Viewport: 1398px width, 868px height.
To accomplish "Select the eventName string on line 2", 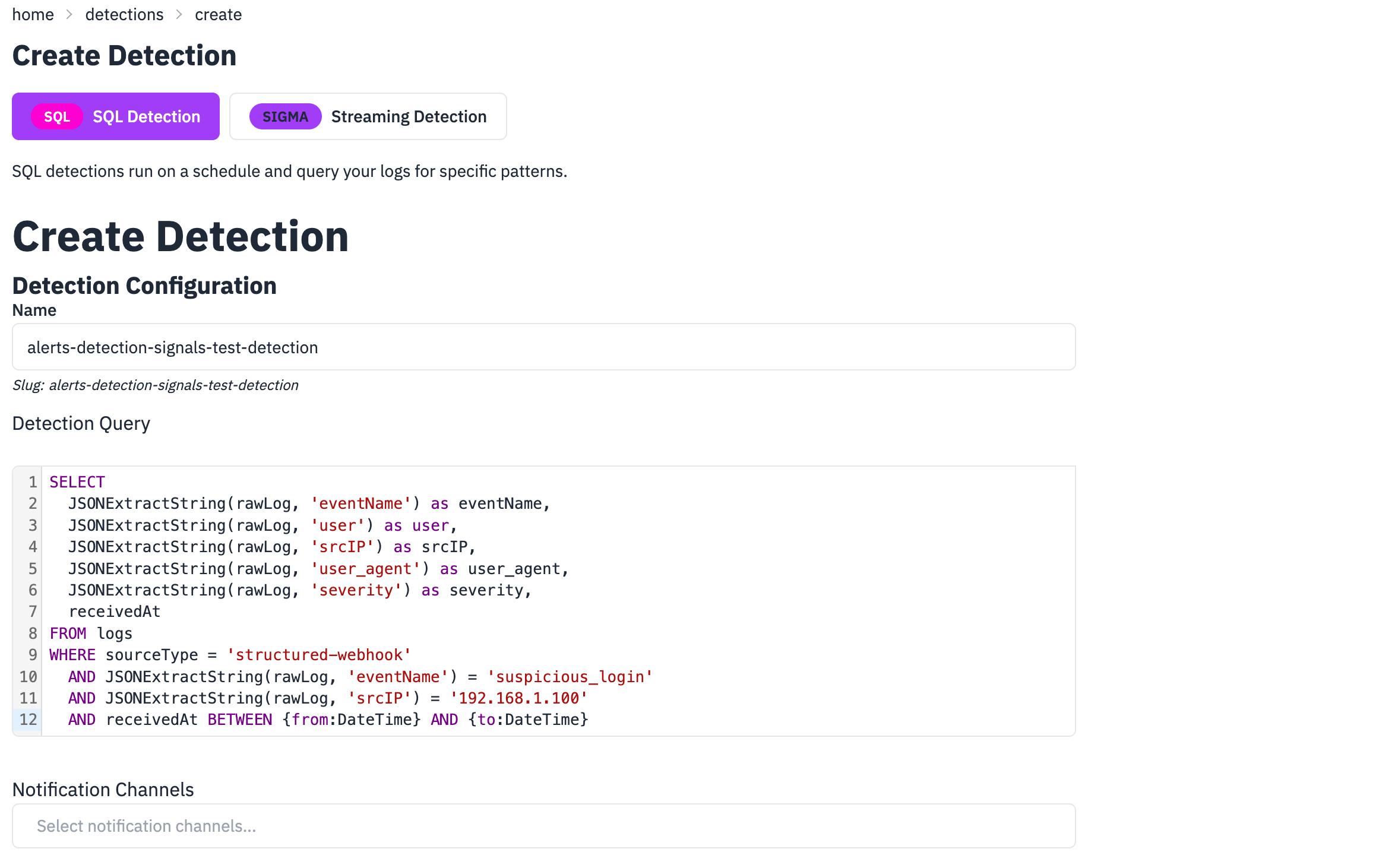I will [x=359, y=503].
